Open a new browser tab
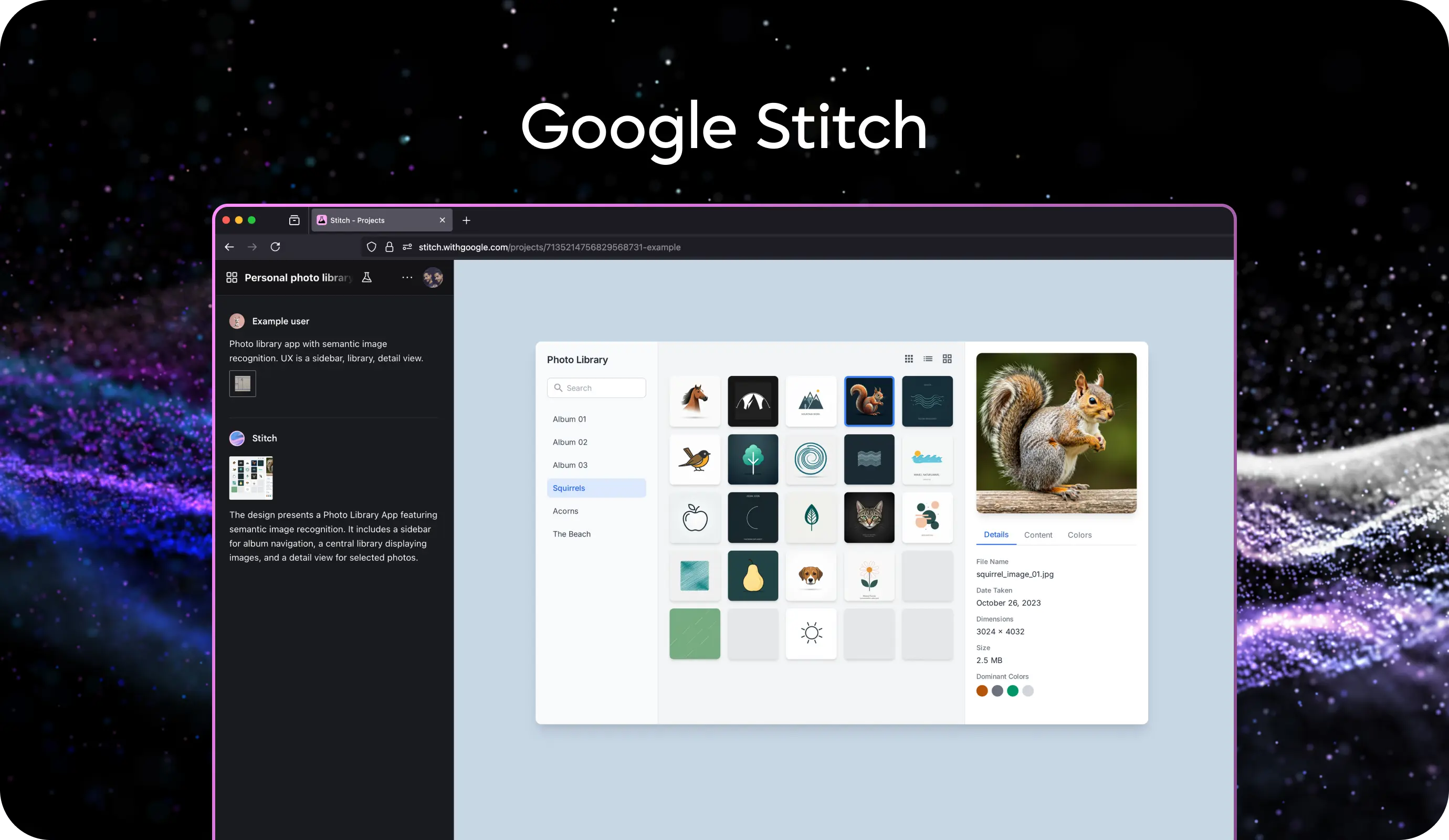 466,220
